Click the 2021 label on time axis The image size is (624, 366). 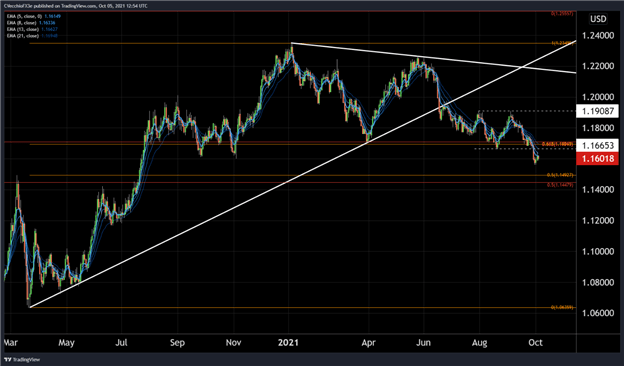[288, 343]
